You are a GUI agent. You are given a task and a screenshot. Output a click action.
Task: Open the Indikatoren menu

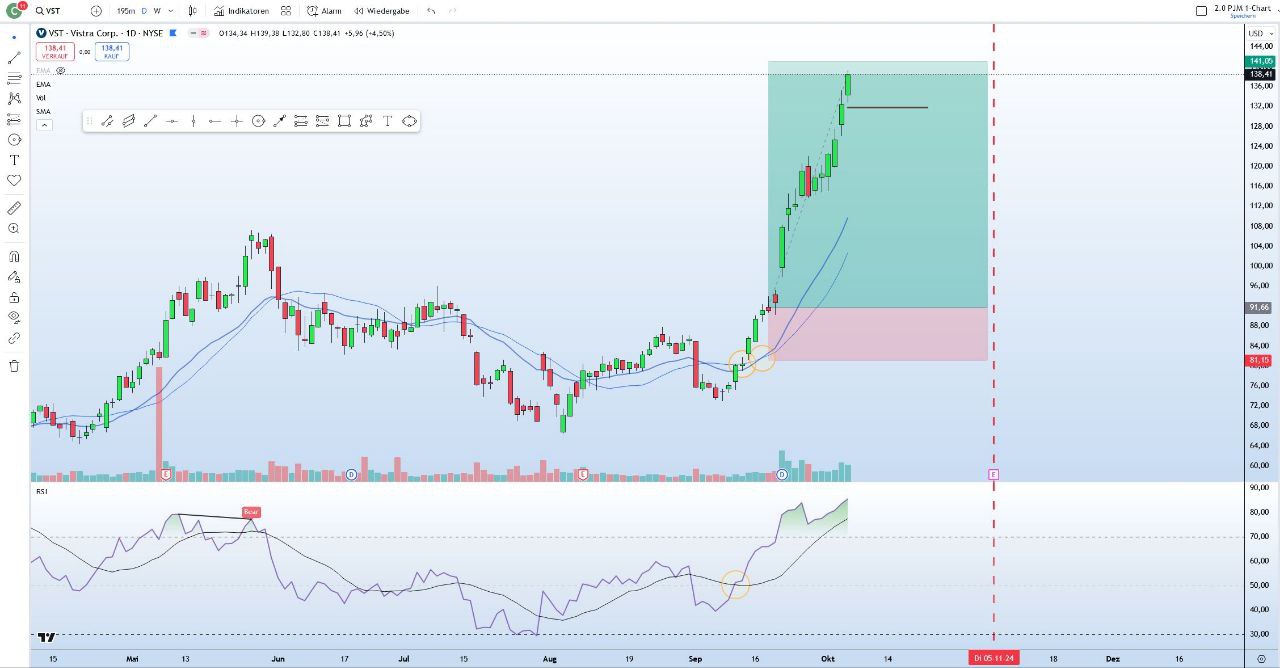coord(241,11)
